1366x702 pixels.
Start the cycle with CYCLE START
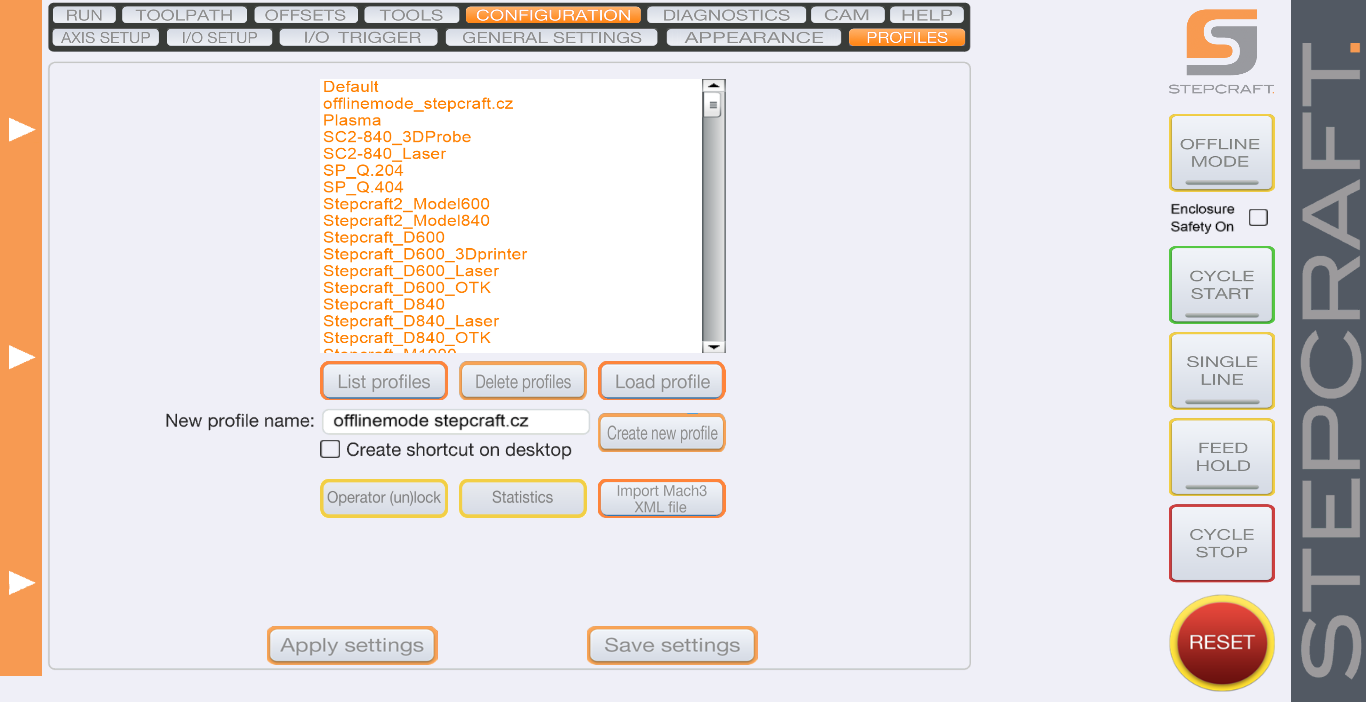coord(1221,284)
